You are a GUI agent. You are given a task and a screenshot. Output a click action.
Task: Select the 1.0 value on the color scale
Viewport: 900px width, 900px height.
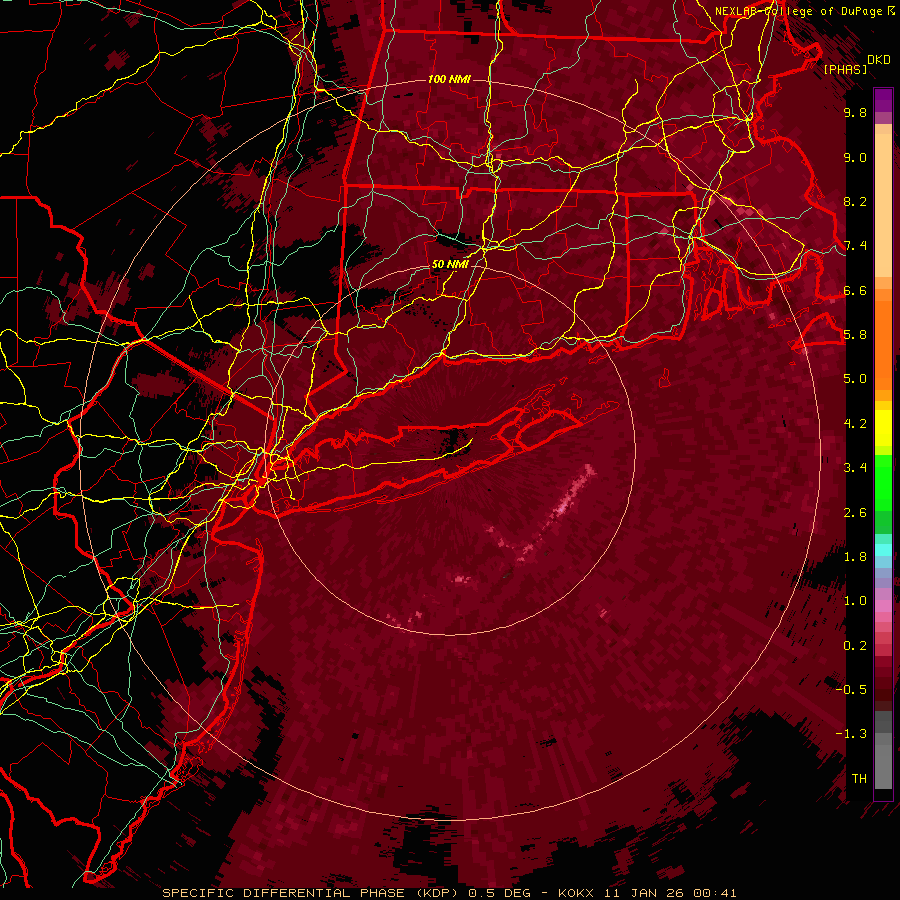tap(855, 601)
